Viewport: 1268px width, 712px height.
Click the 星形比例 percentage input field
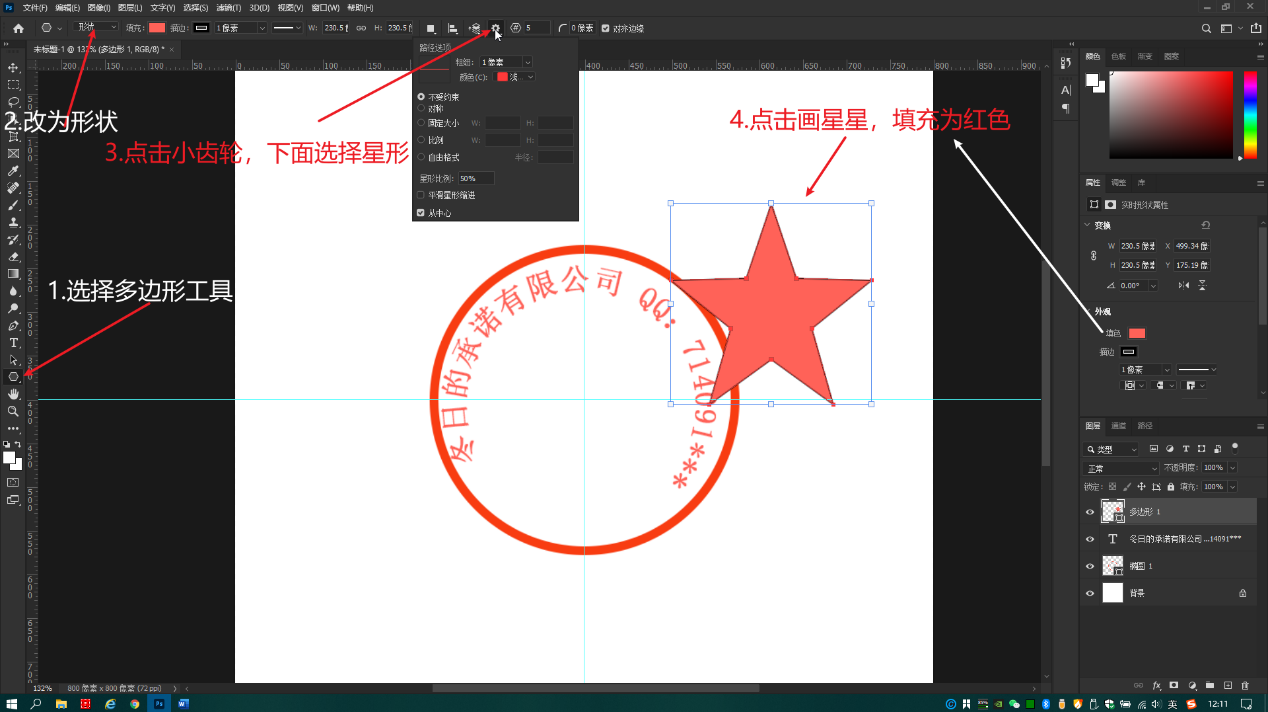click(x=476, y=178)
